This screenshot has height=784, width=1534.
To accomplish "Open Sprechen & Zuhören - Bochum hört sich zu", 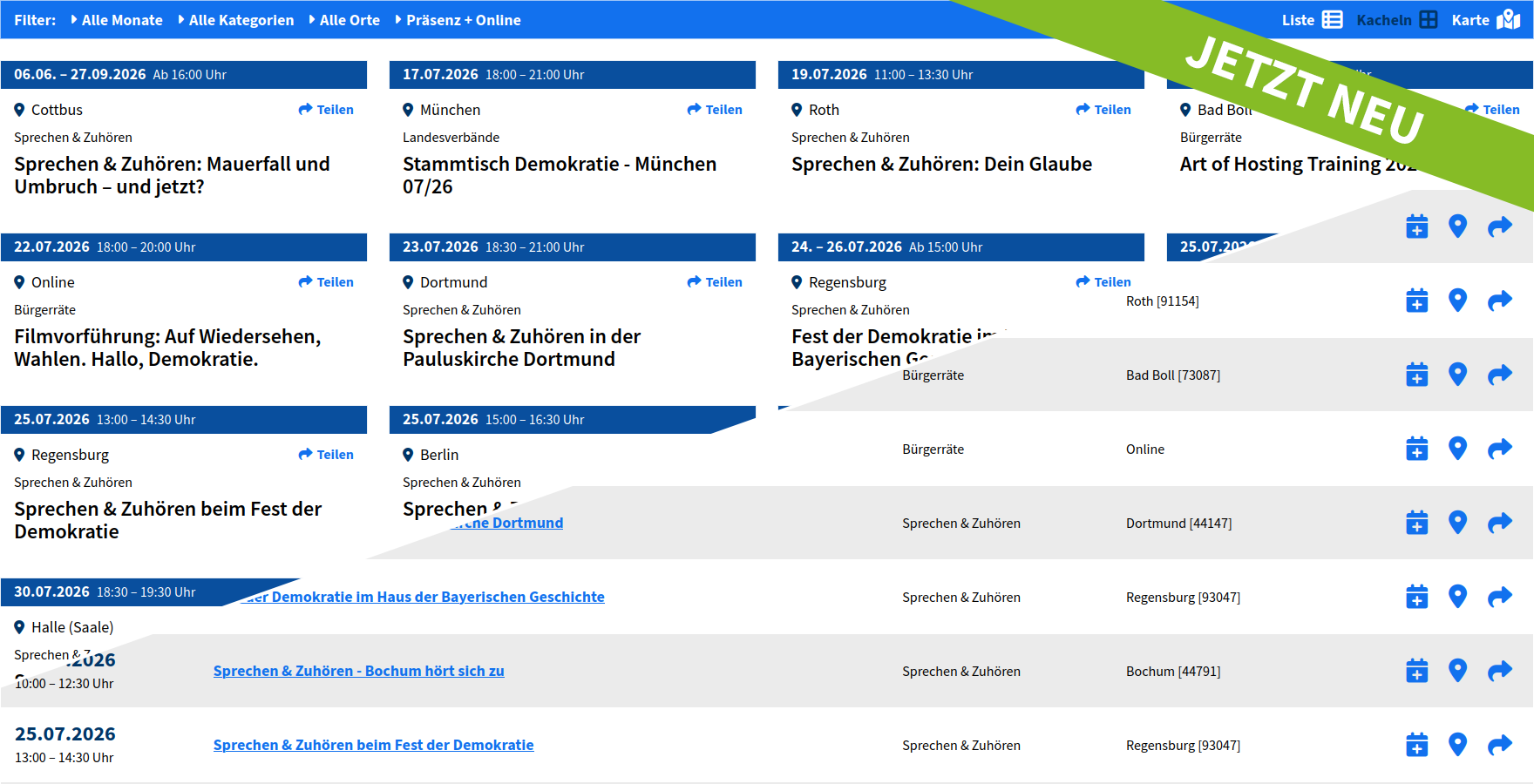I will 359,671.
